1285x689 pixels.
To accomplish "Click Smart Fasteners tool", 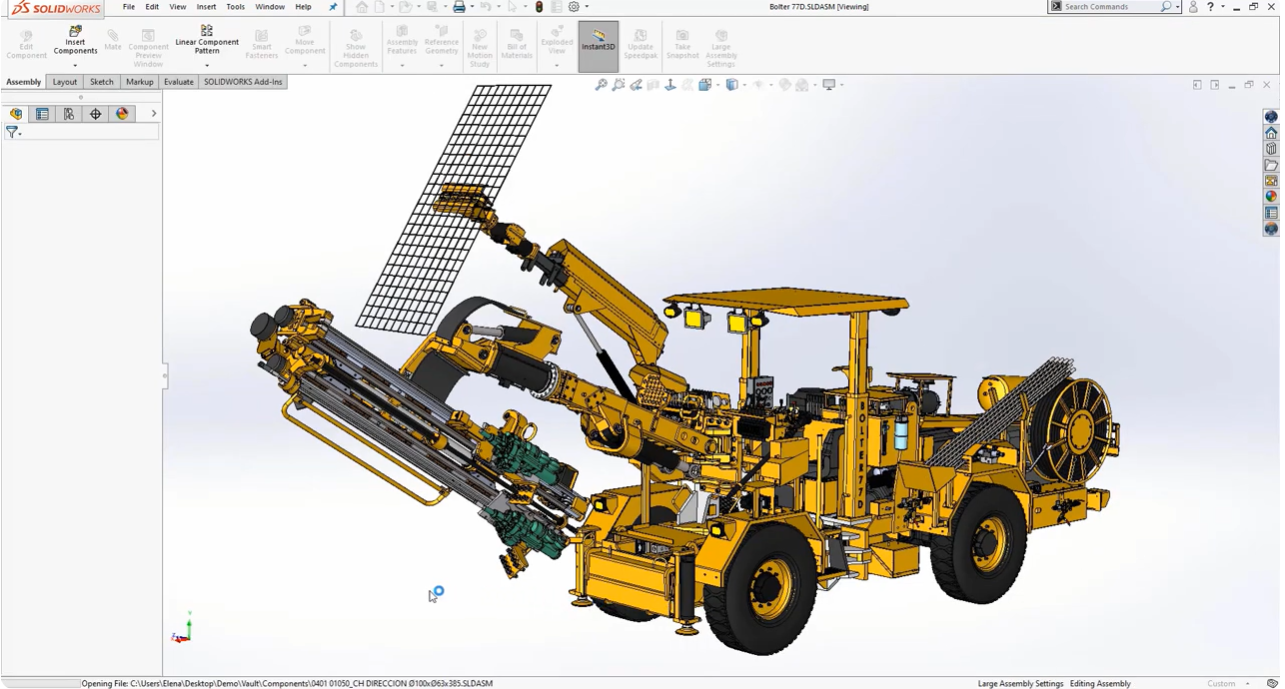I will tap(261, 45).
